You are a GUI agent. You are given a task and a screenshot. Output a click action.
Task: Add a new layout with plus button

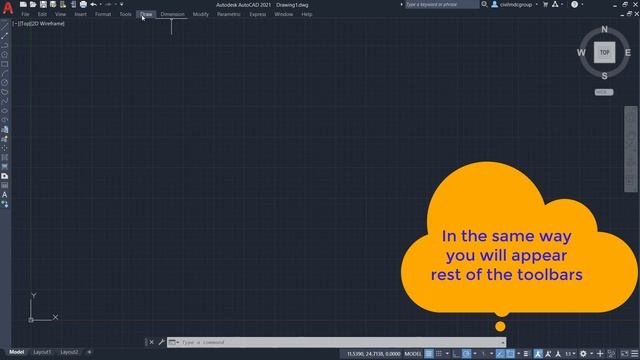(89, 352)
